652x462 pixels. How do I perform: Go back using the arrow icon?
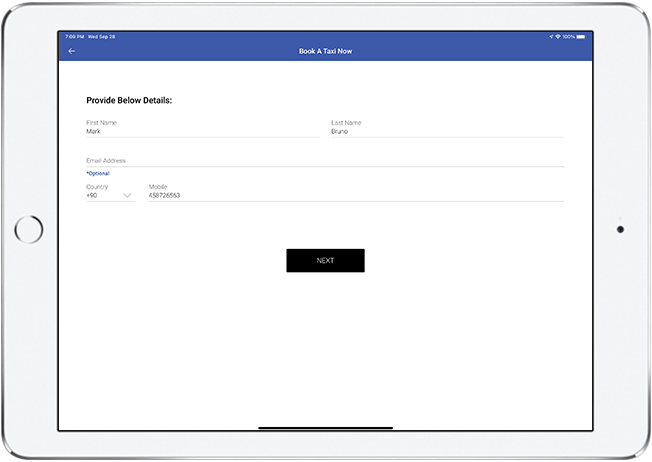72,51
